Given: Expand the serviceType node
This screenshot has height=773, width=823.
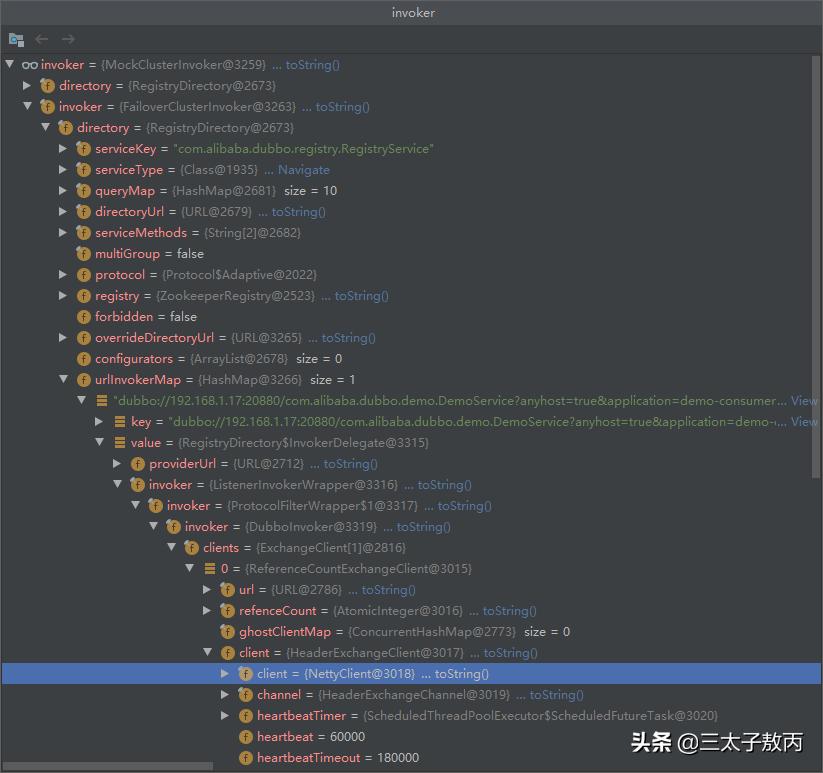Looking at the screenshot, I should tap(63, 169).
